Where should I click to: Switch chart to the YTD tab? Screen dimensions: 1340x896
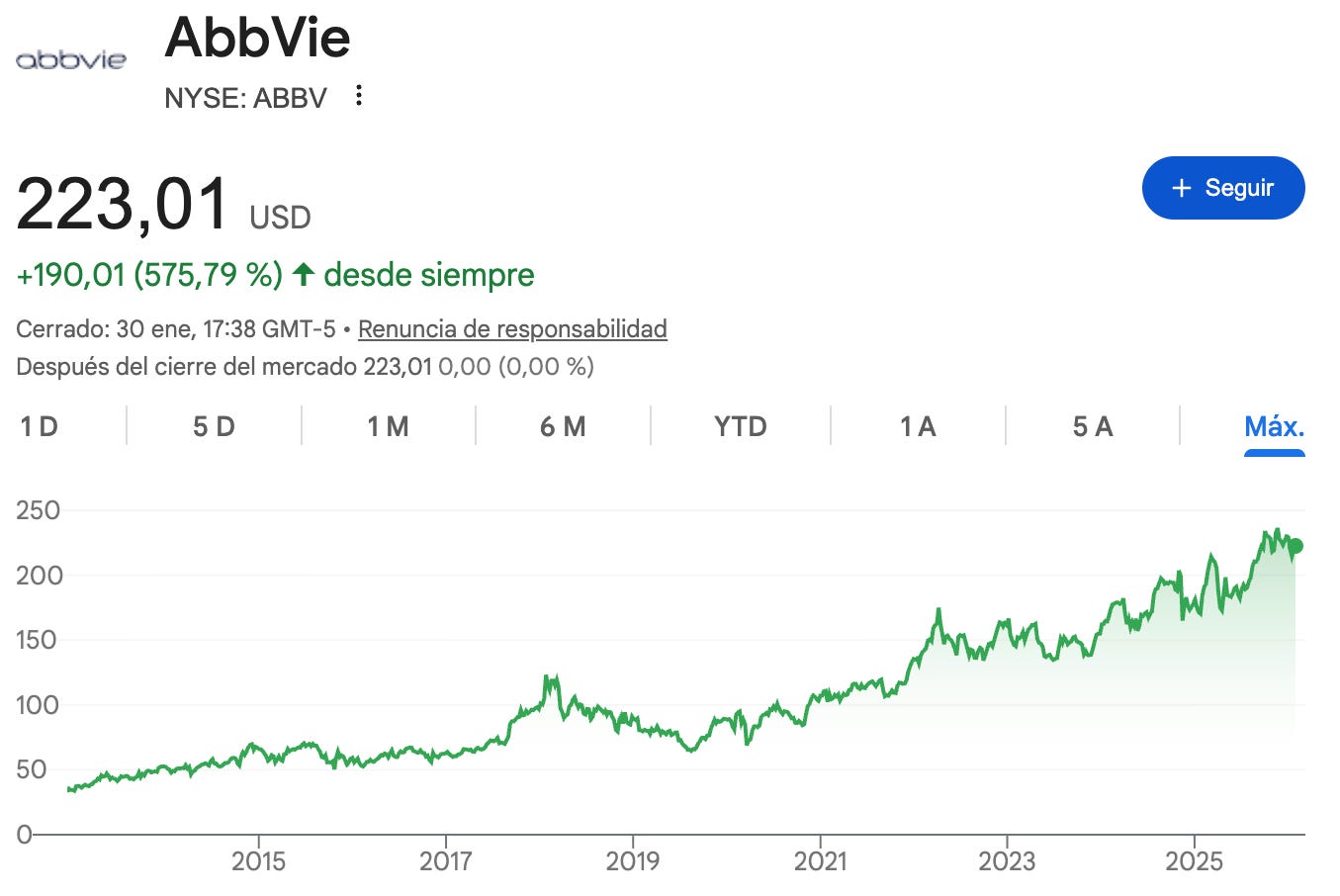coord(741,426)
